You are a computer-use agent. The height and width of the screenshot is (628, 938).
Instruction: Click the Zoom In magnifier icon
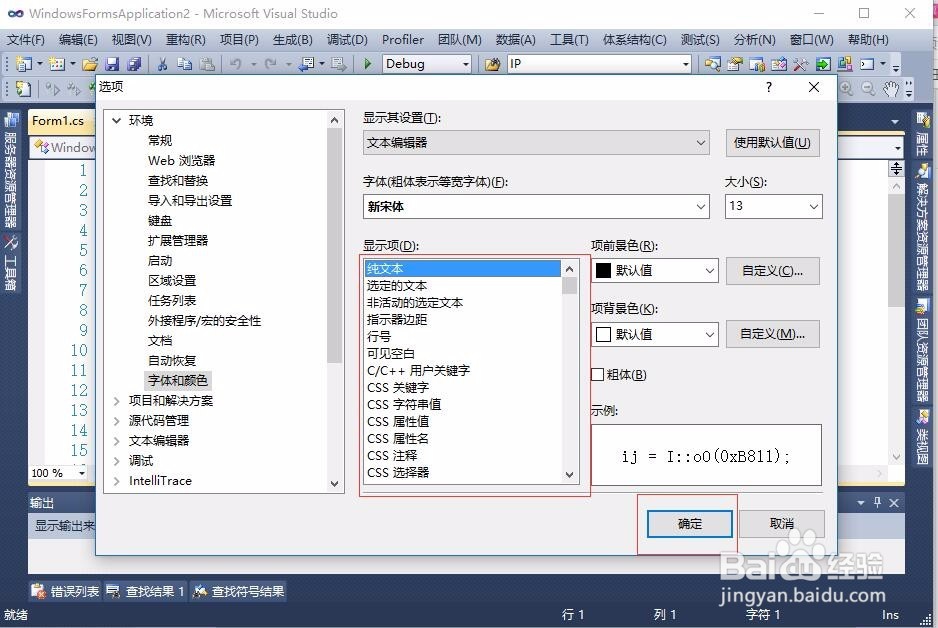pyautogui.click(x=846, y=89)
